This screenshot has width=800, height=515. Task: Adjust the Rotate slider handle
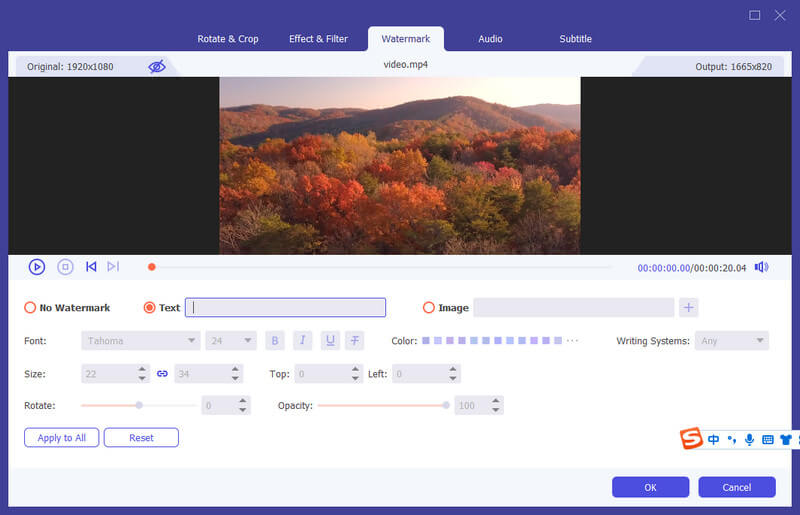pos(139,405)
